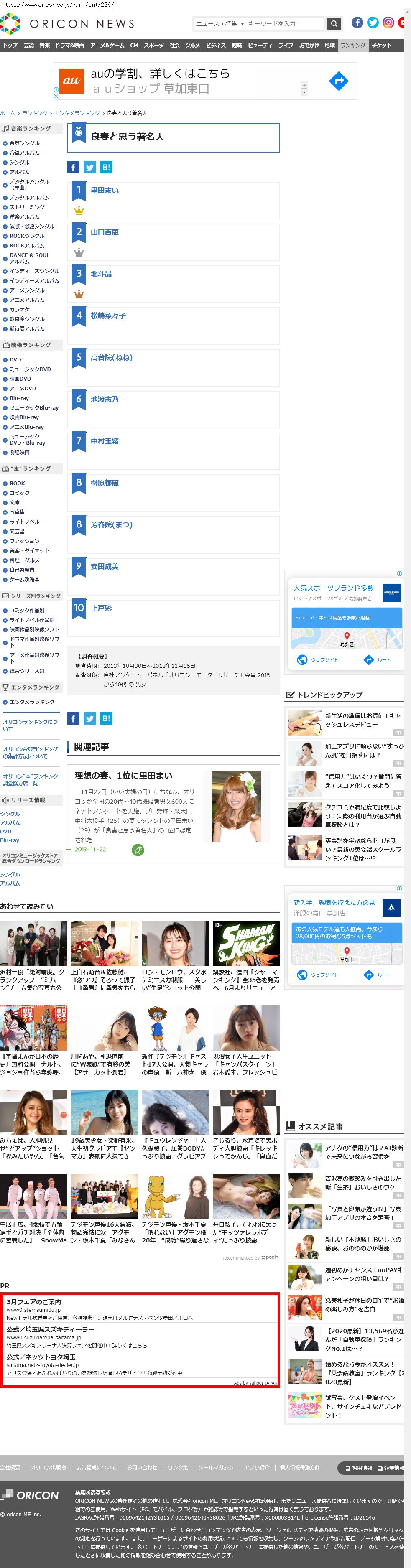Viewport: 411px width, 1568px height.
Task: Click エンタメランキング breadcrumb link
Action: pos(77,113)
